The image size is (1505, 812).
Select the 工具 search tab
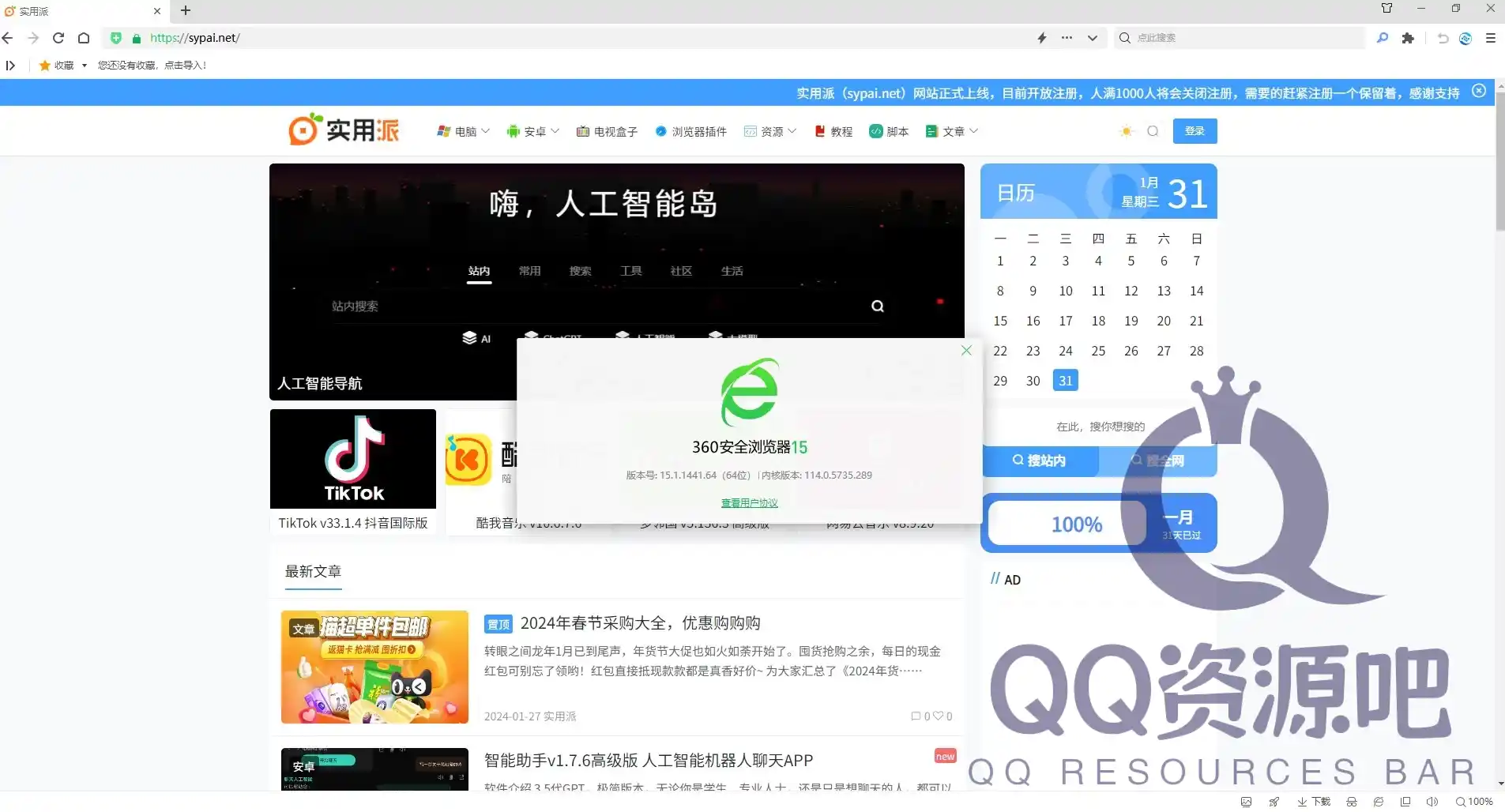point(630,271)
